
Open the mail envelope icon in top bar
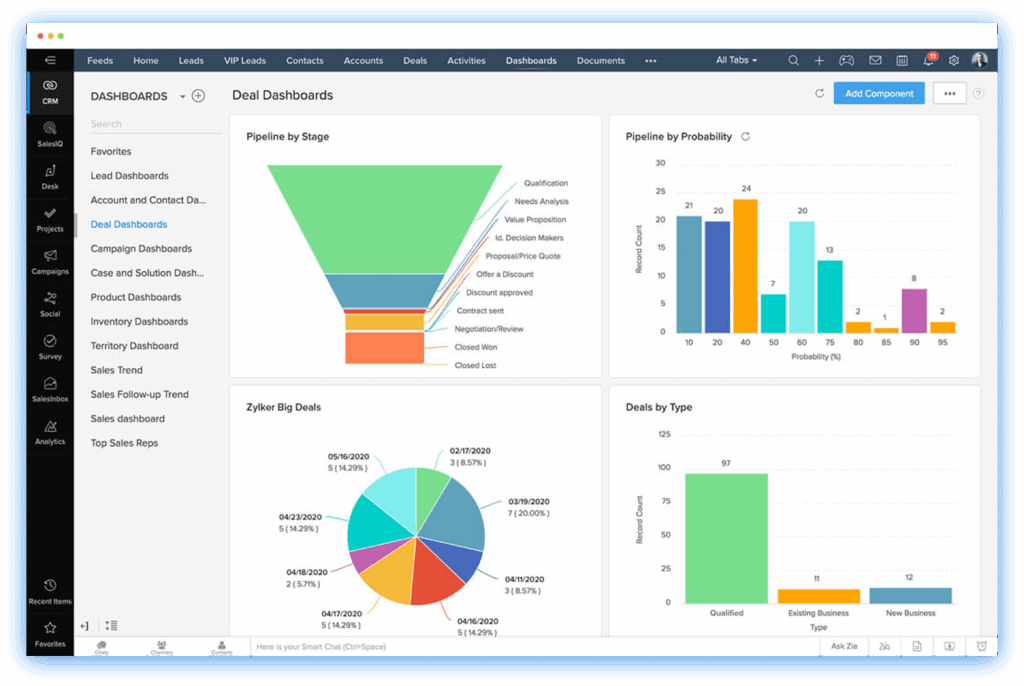coord(875,60)
